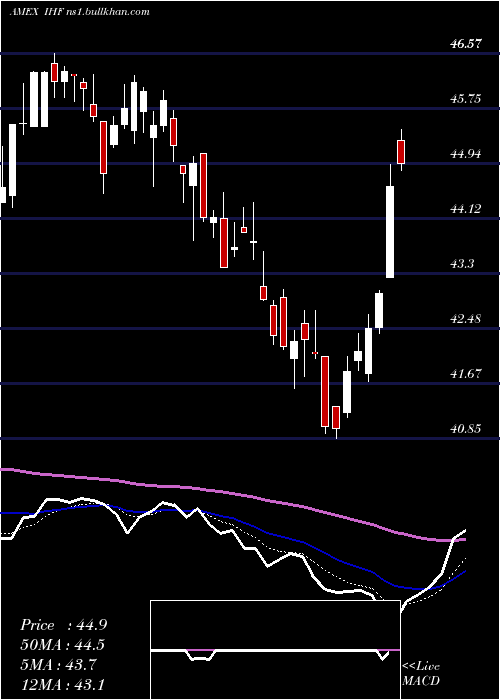Click the 44.12 price level label

click(466, 208)
